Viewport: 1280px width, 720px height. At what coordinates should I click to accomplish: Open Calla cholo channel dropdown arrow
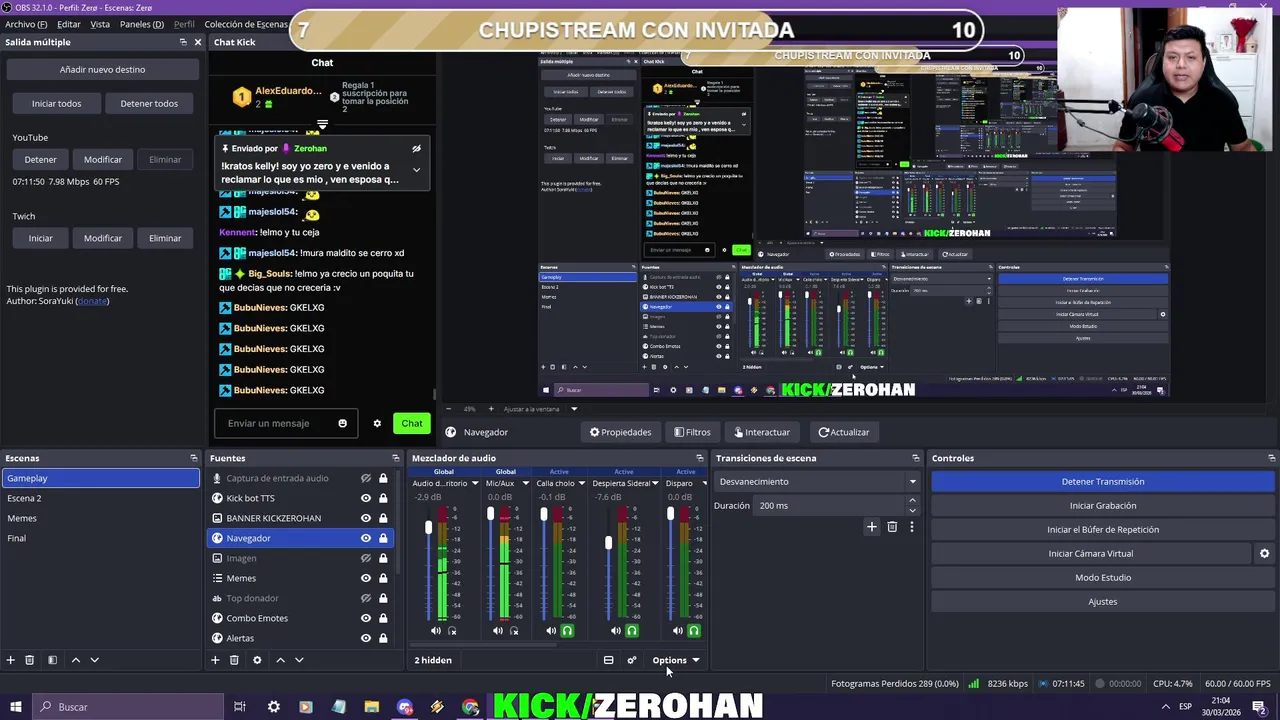click(x=581, y=484)
